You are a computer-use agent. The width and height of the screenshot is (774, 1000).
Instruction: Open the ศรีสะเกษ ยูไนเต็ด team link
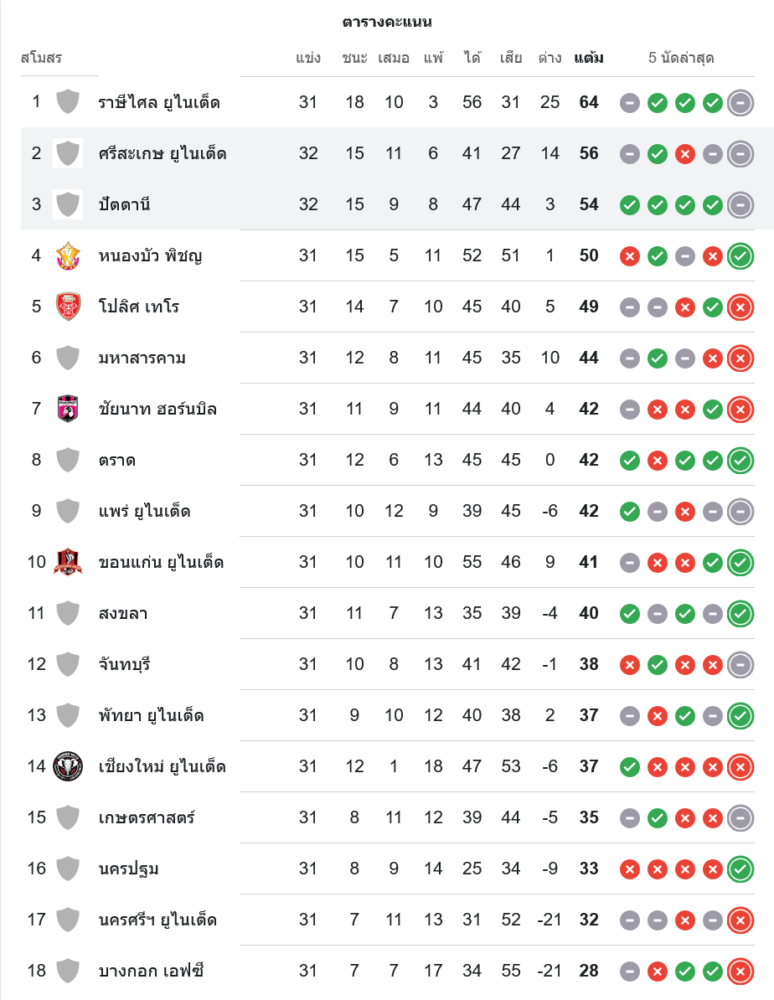[162, 154]
